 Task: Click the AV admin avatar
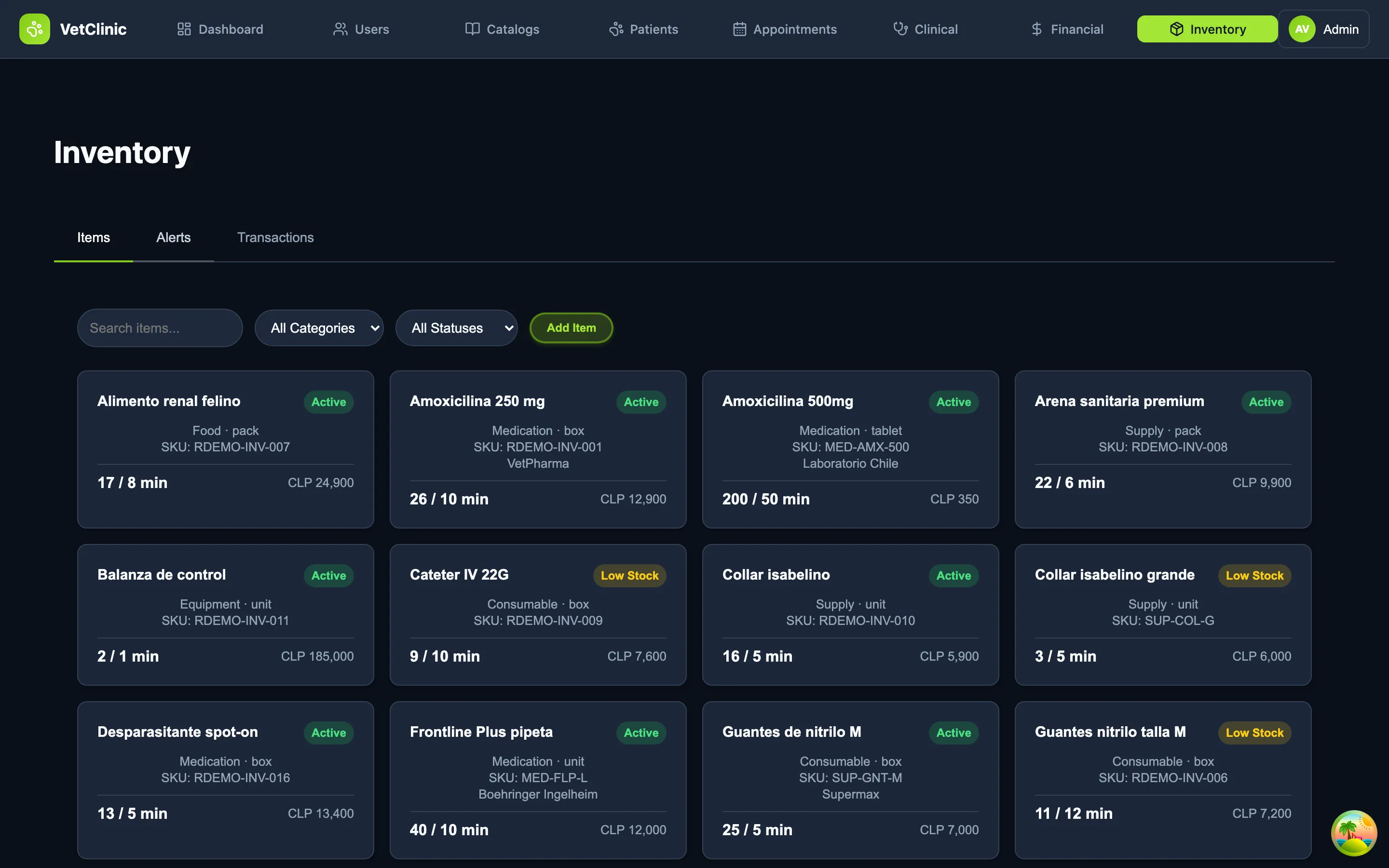[1302, 29]
